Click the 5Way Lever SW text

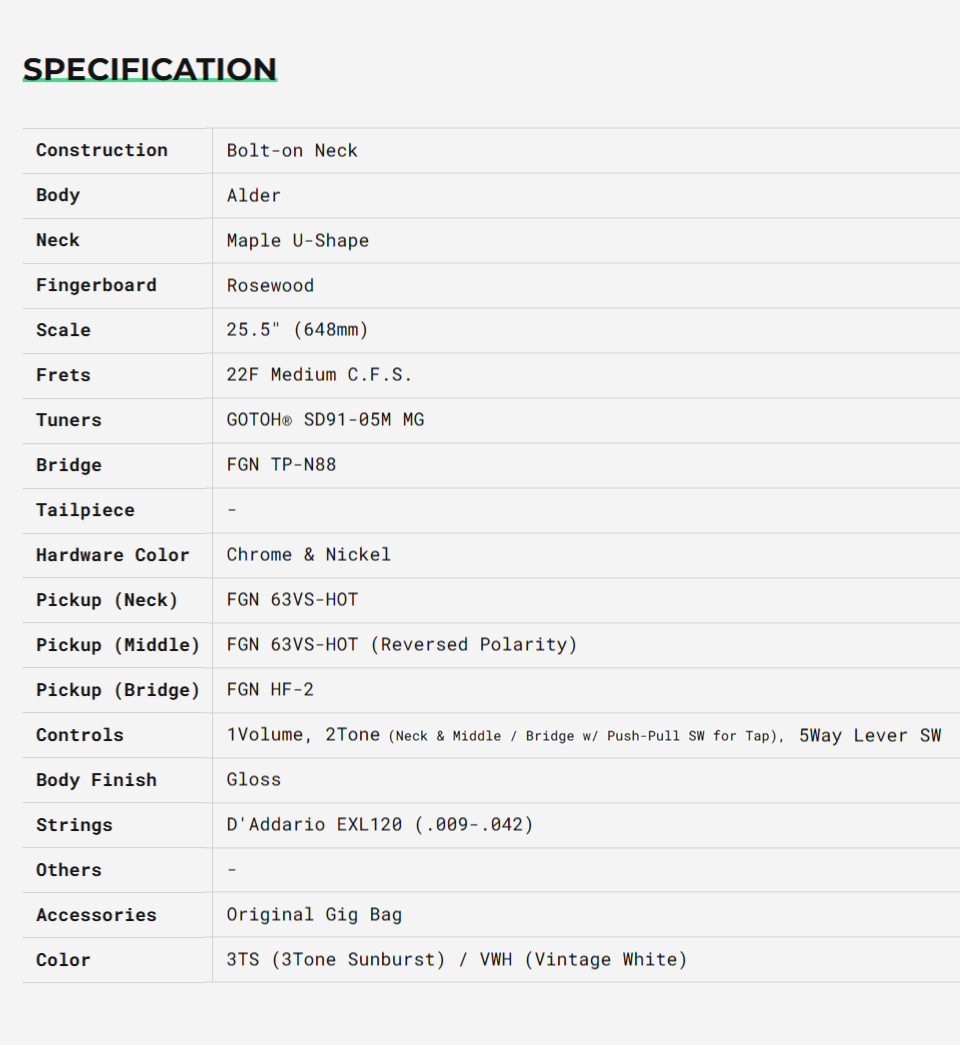(x=870, y=735)
